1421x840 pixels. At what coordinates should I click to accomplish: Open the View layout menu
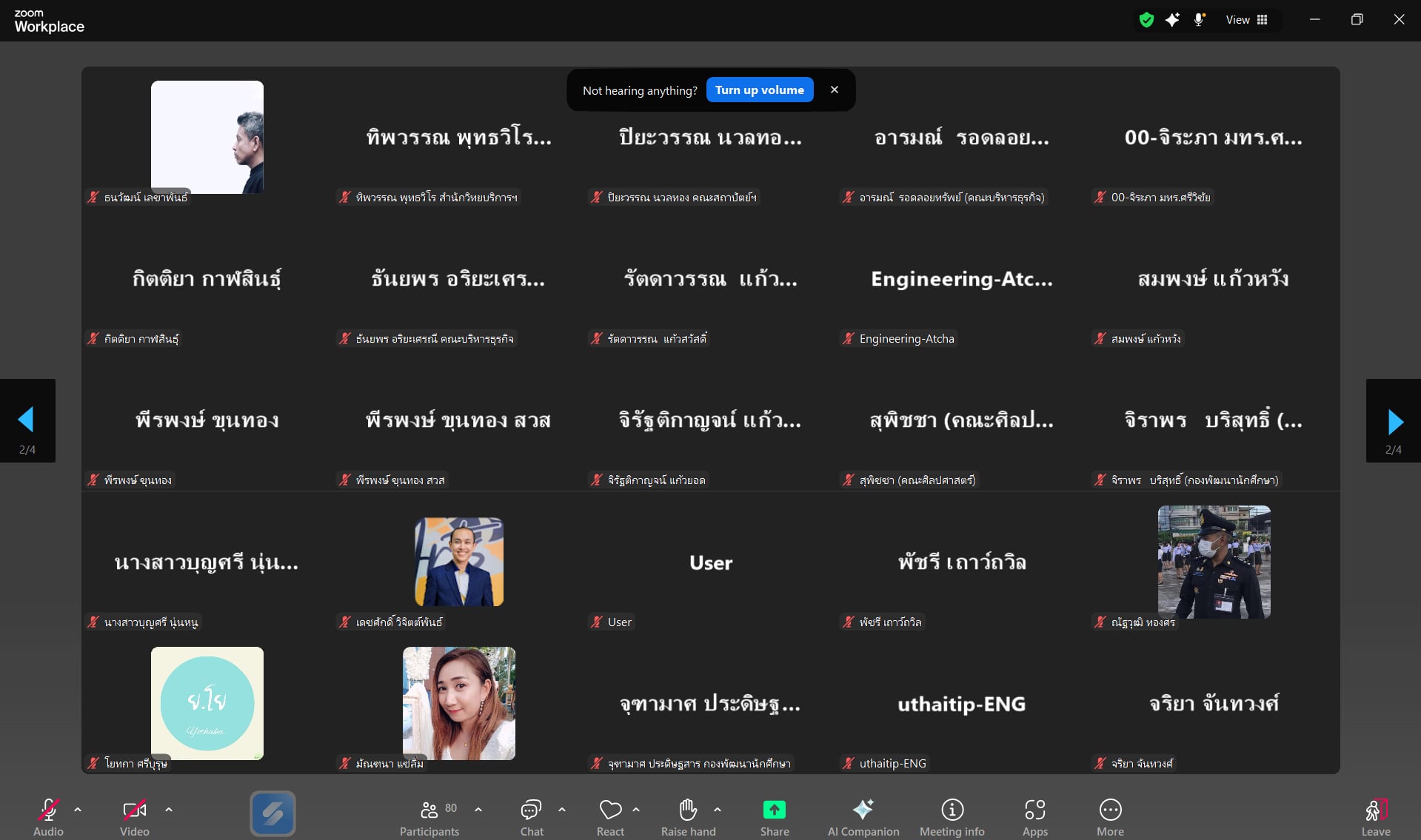1247,20
